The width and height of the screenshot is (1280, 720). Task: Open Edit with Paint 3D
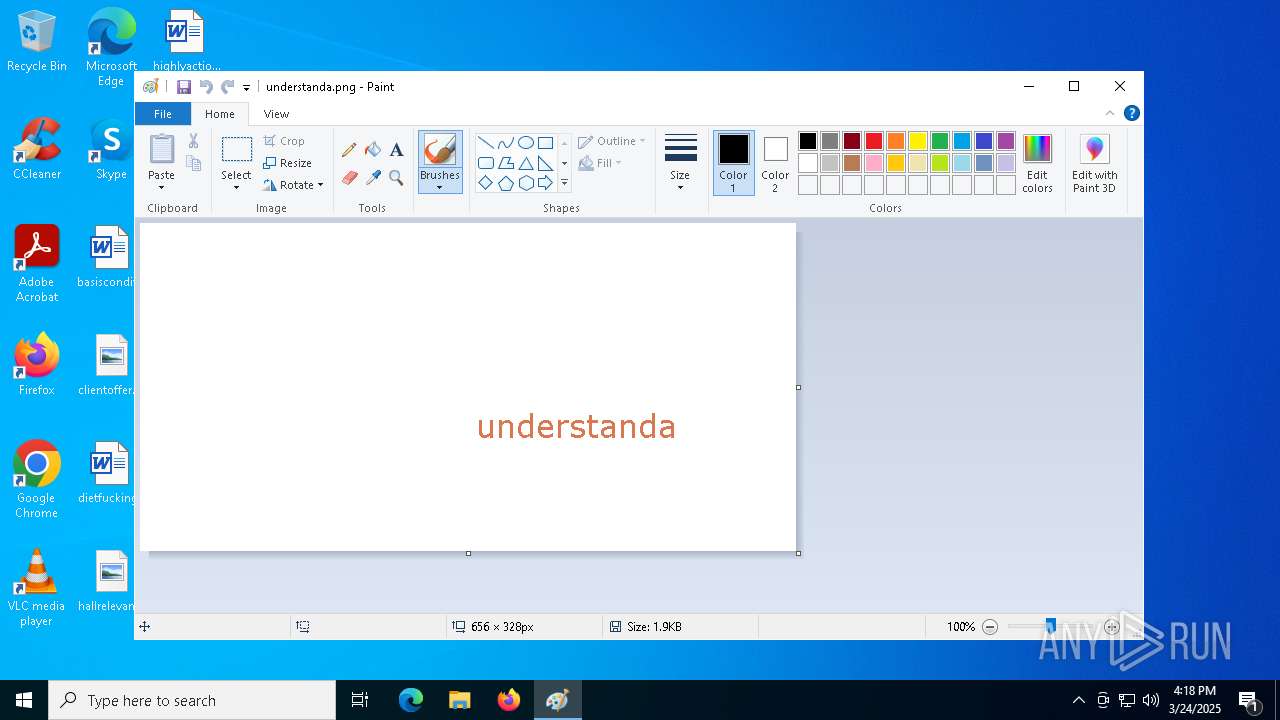click(1095, 164)
